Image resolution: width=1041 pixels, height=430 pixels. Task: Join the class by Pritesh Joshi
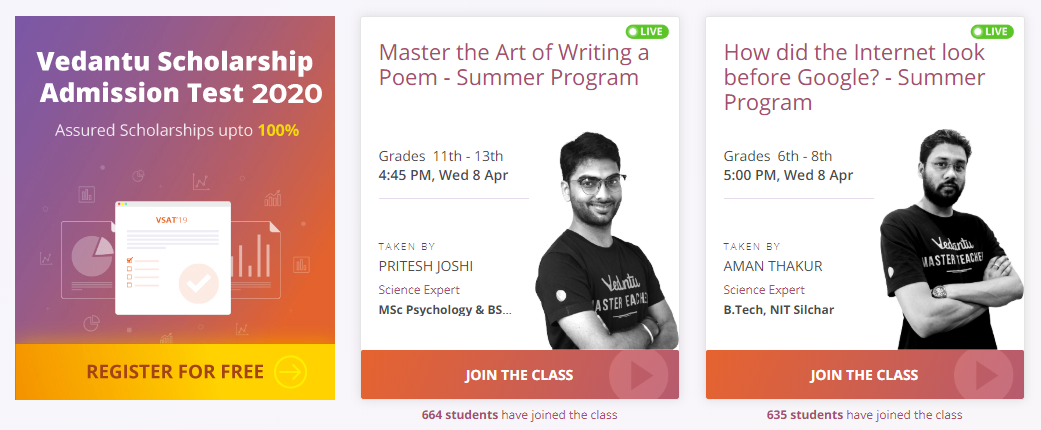[x=519, y=374]
